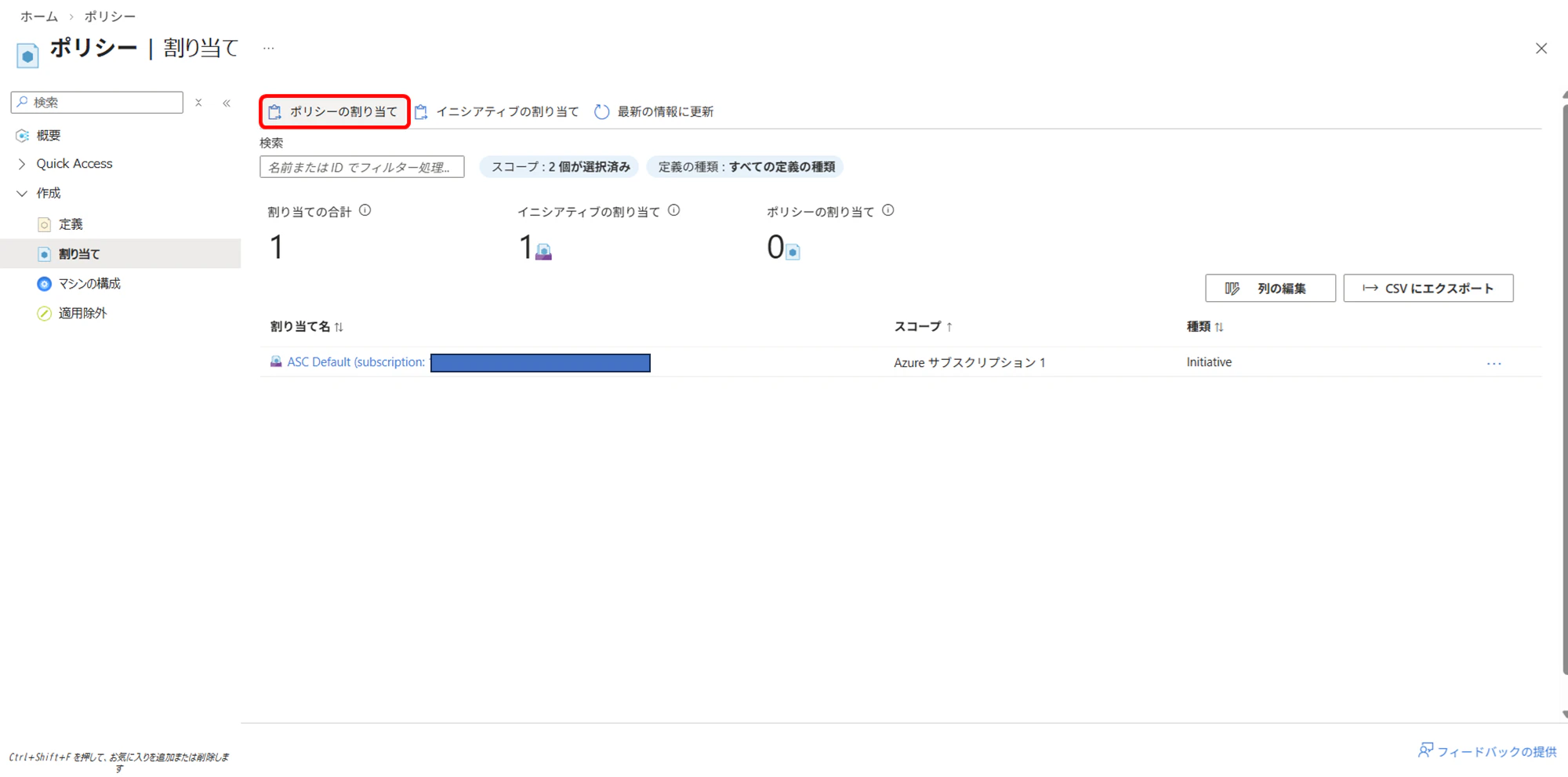Viewport: 1568px width, 777px height.
Task: Click Initiative type cell
Action: (1209, 362)
